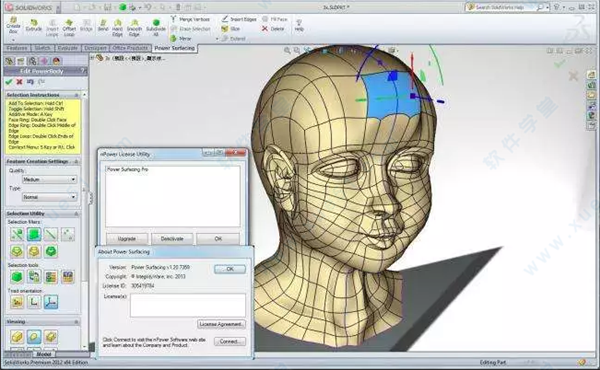This screenshot has height=370, width=600.
Task: Switch to the Sketch tab
Action: (x=42, y=48)
